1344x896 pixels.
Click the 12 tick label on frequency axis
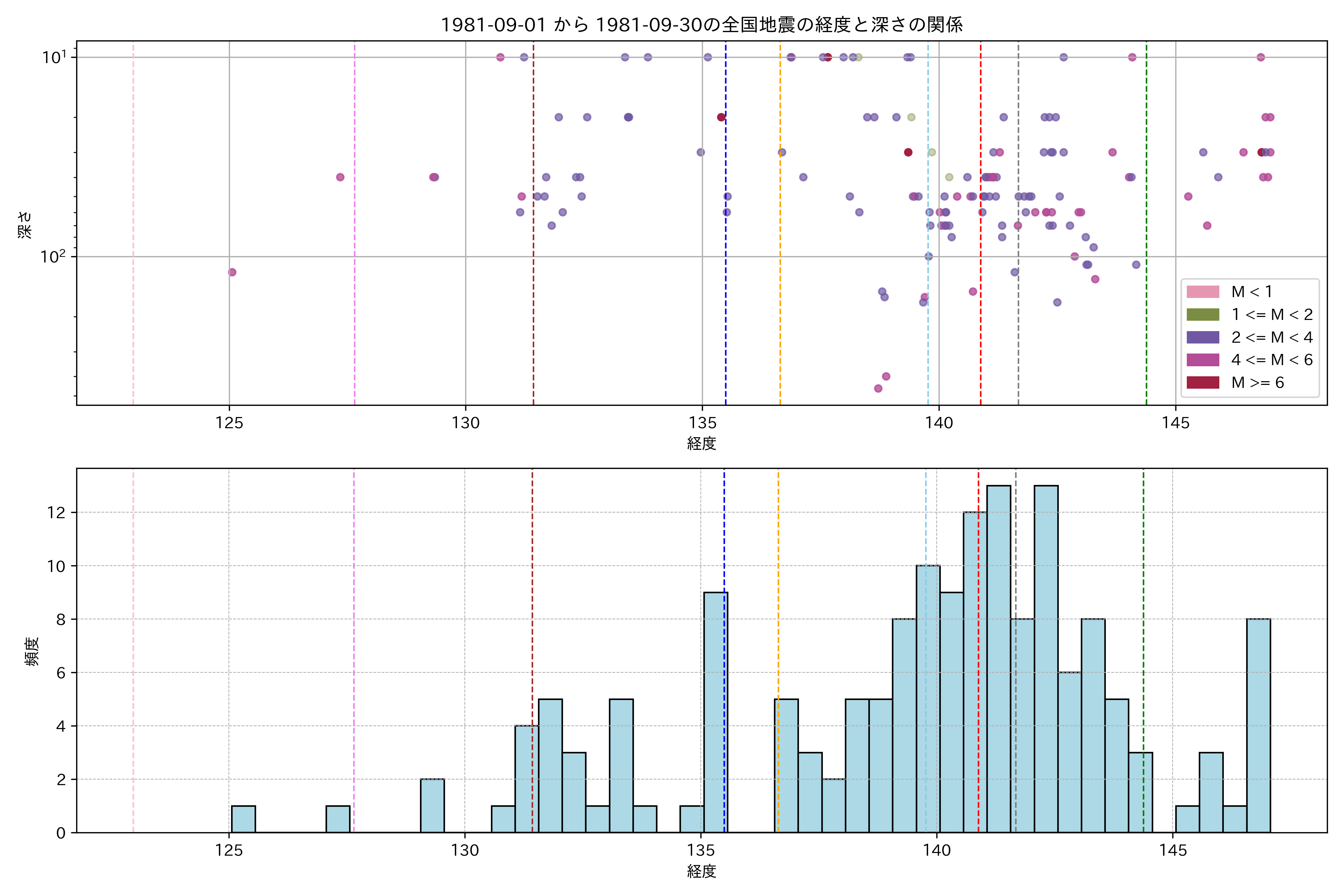(x=56, y=513)
